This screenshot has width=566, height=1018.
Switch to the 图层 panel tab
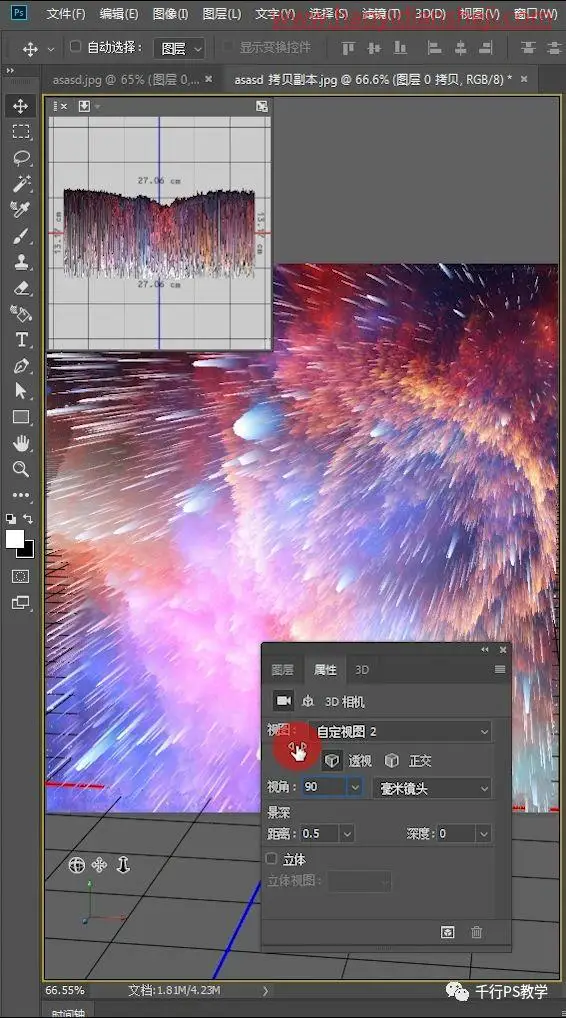[282, 670]
